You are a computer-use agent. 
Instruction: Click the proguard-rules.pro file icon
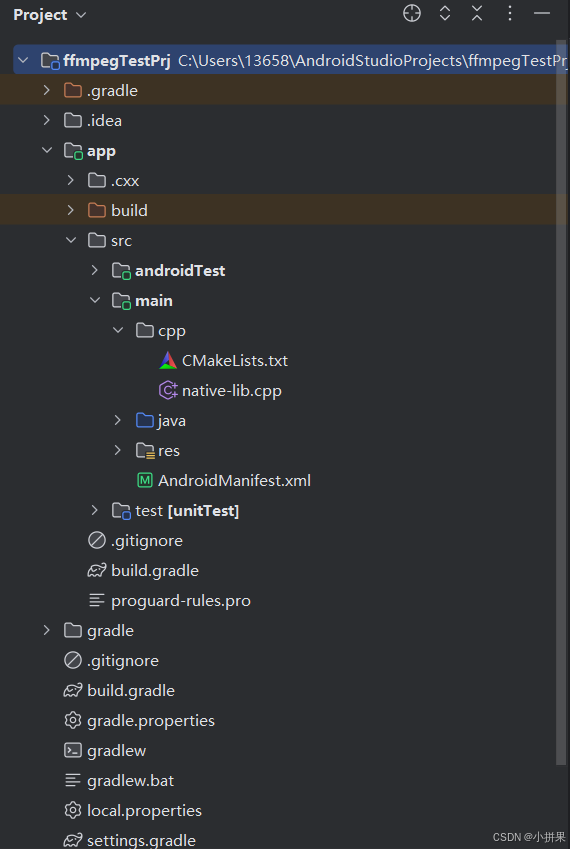coord(96,600)
